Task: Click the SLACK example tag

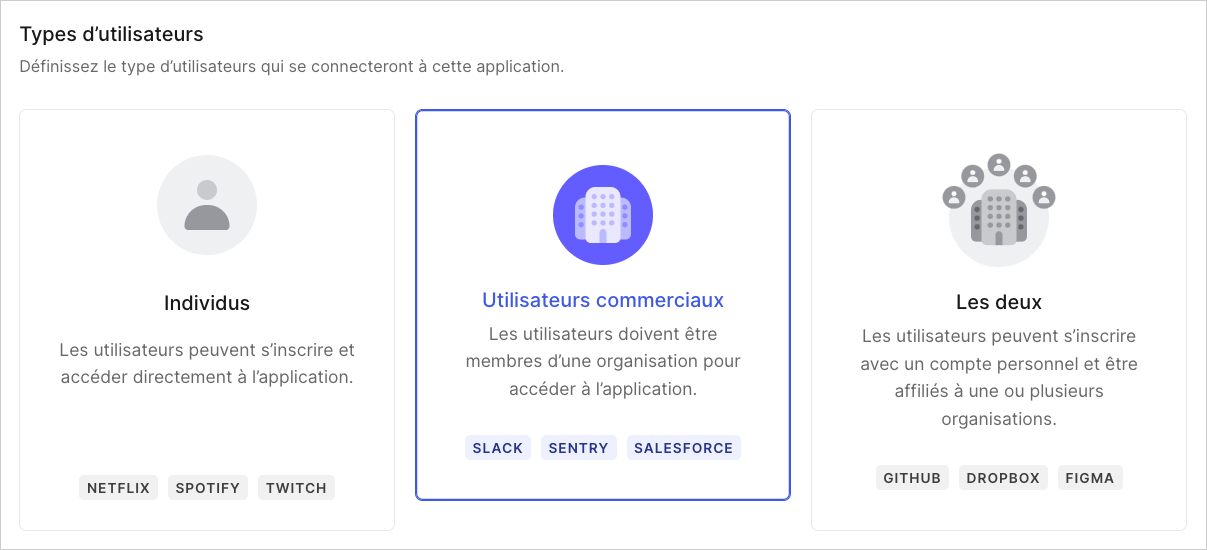Action: (x=498, y=448)
